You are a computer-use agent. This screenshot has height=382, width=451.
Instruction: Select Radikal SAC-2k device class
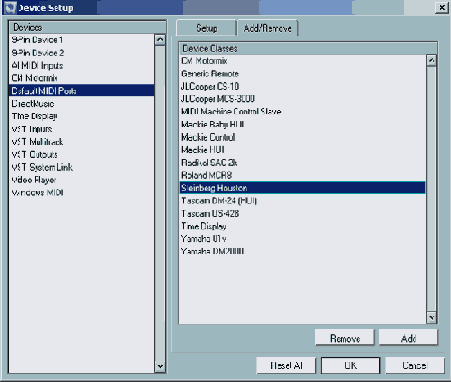(302, 163)
